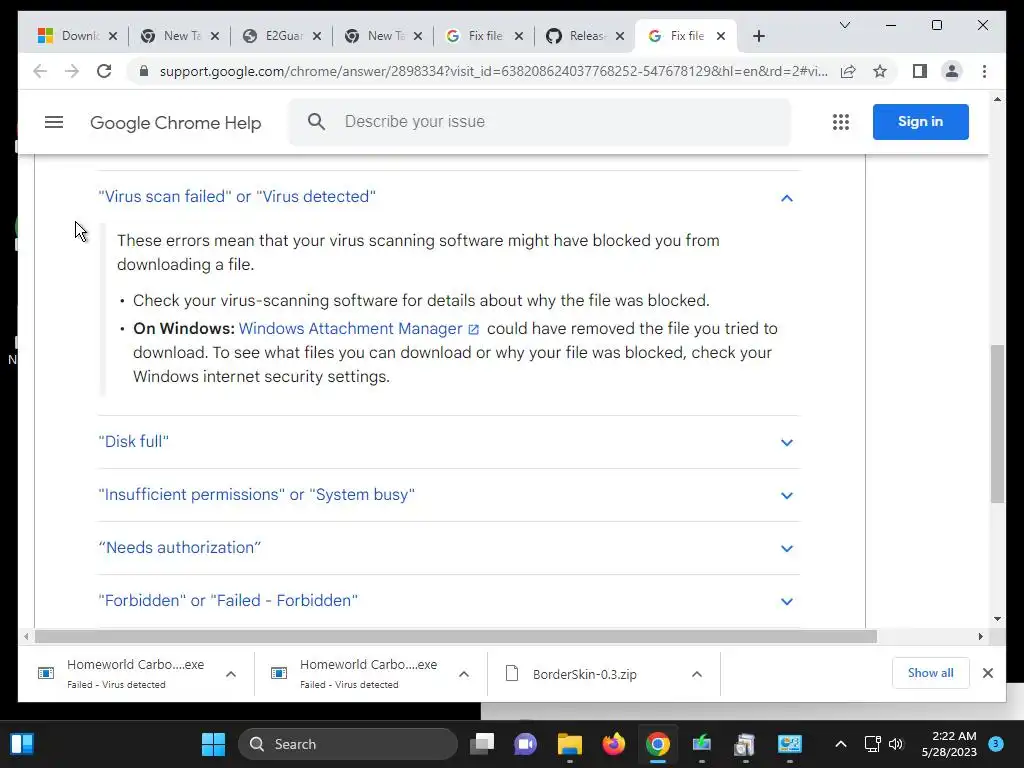Screen dimensions: 1024x768
Task: Click the horizontal page scrollbar thumb
Action: coord(455,636)
